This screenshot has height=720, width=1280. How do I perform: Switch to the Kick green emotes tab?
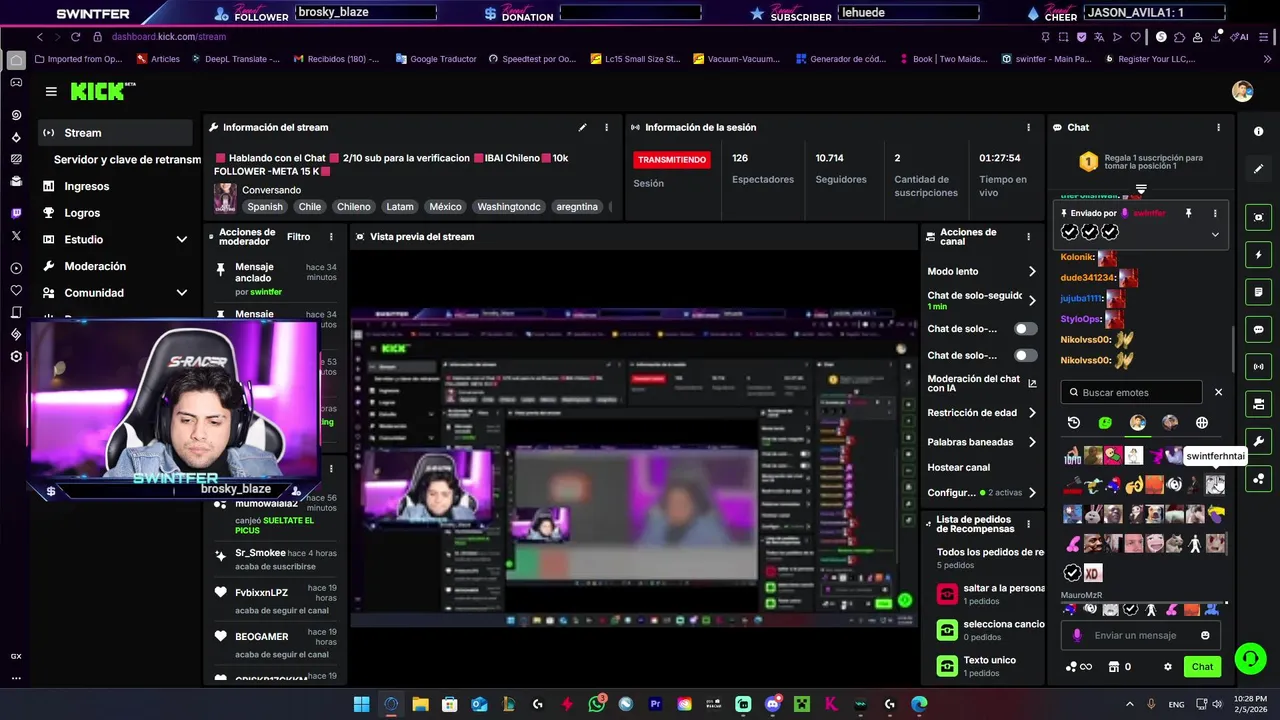pyautogui.click(x=1105, y=423)
